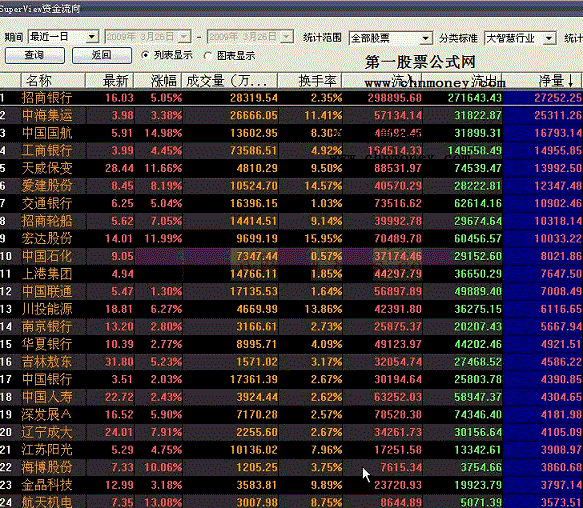
Task: Select row 宏达股份
Action: pyautogui.click(x=292, y=238)
